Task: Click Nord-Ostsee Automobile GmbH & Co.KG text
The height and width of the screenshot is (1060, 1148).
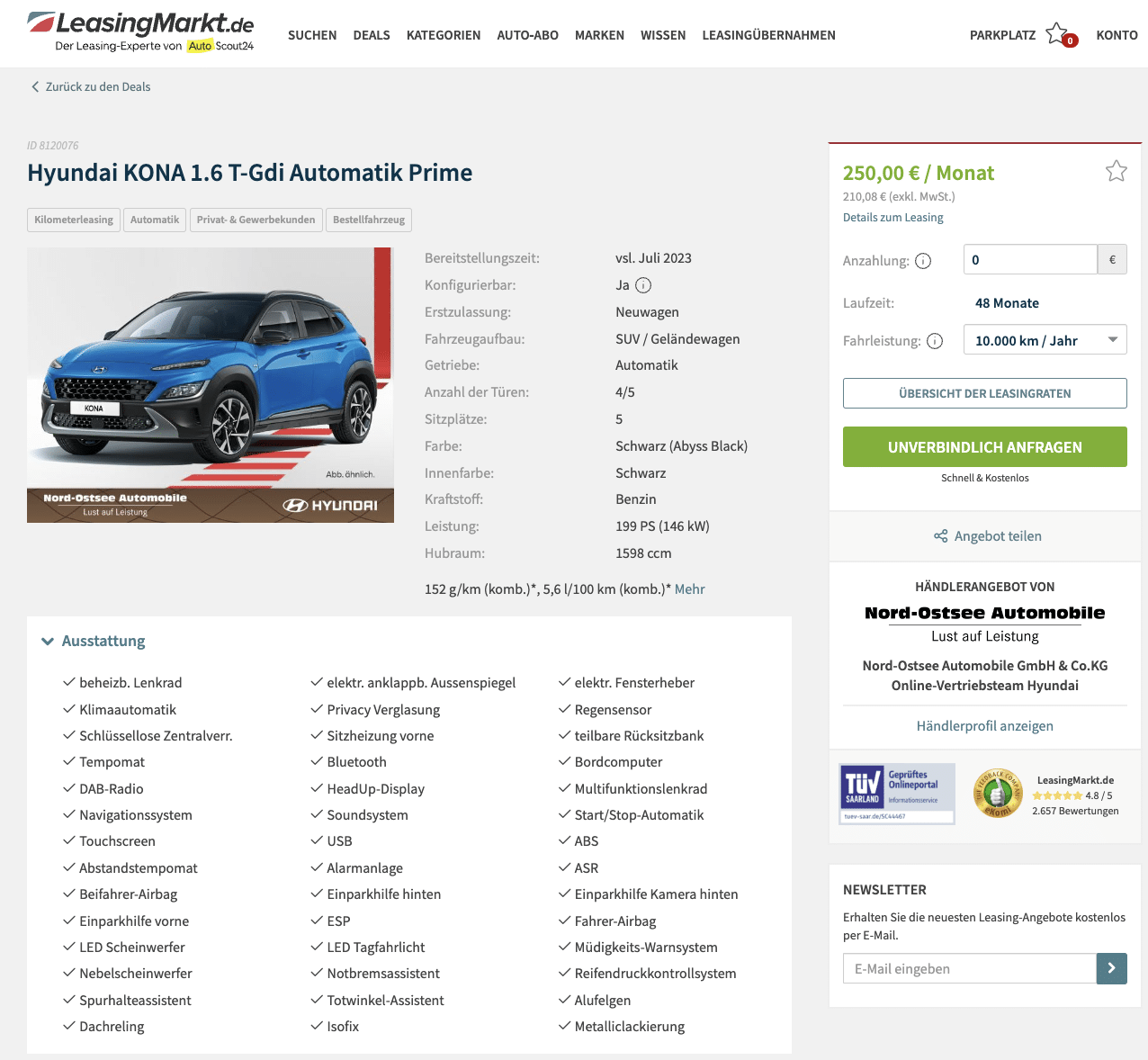Action: pyautogui.click(x=985, y=666)
